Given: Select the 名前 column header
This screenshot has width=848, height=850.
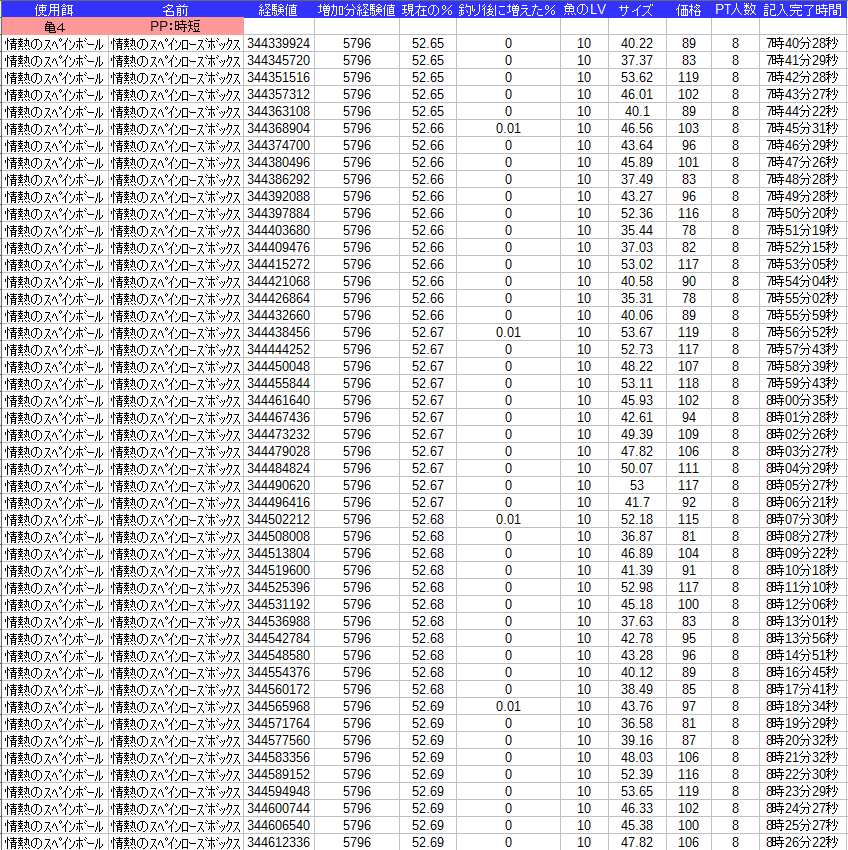Looking at the screenshot, I should [x=175, y=9].
